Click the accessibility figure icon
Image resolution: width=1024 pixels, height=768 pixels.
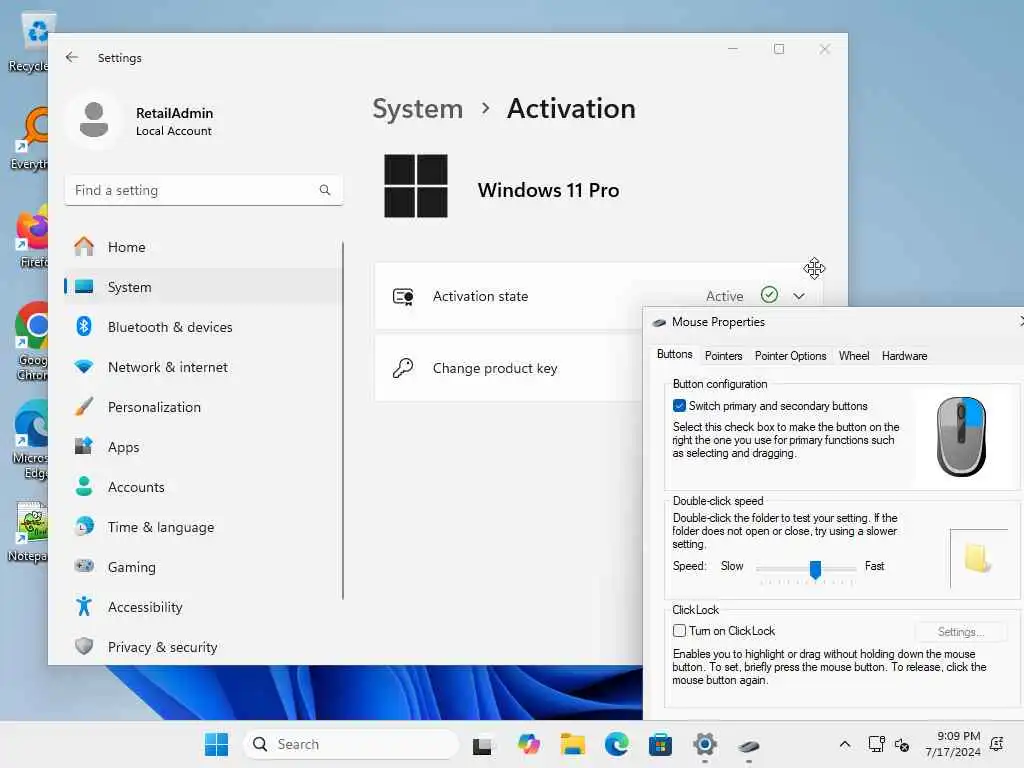(84, 607)
